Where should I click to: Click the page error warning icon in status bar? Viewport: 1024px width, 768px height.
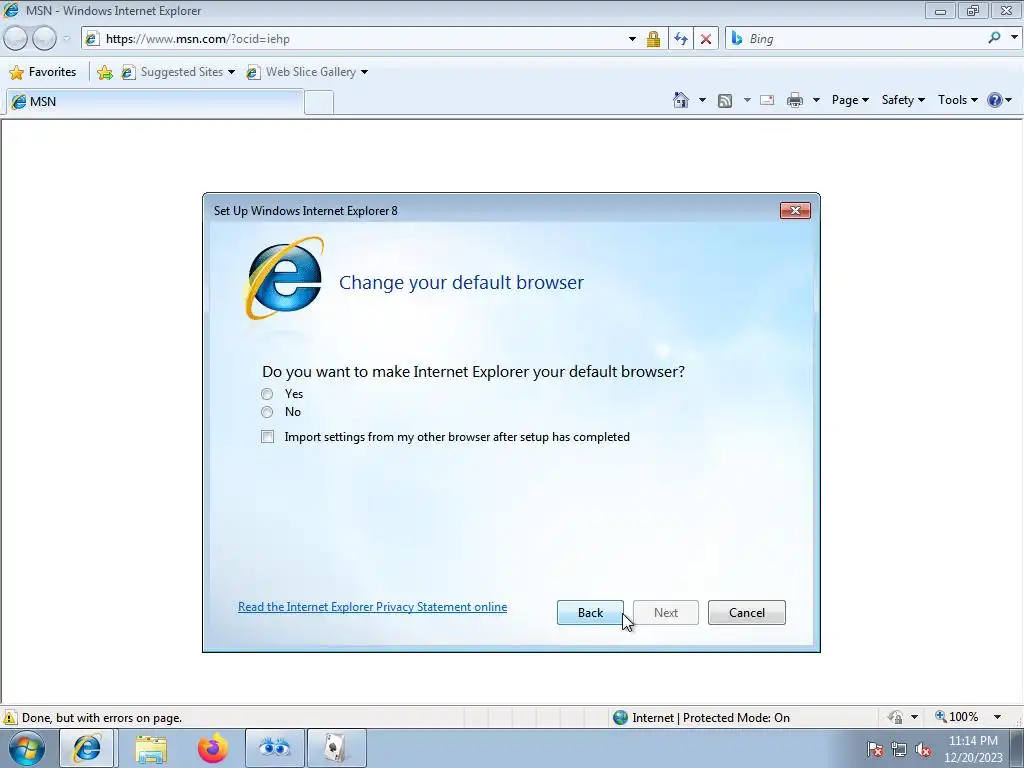pos(10,717)
